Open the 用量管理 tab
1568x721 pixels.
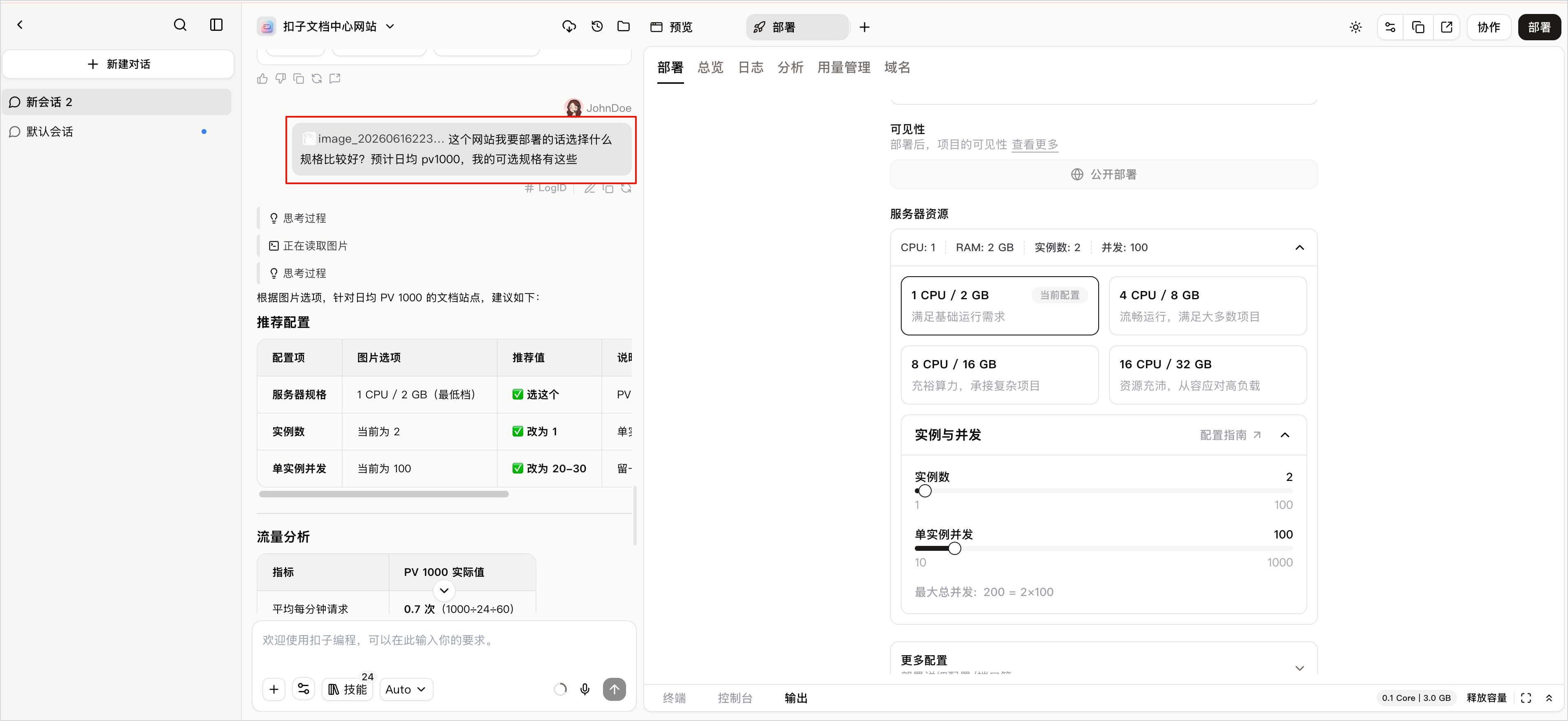coord(844,67)
